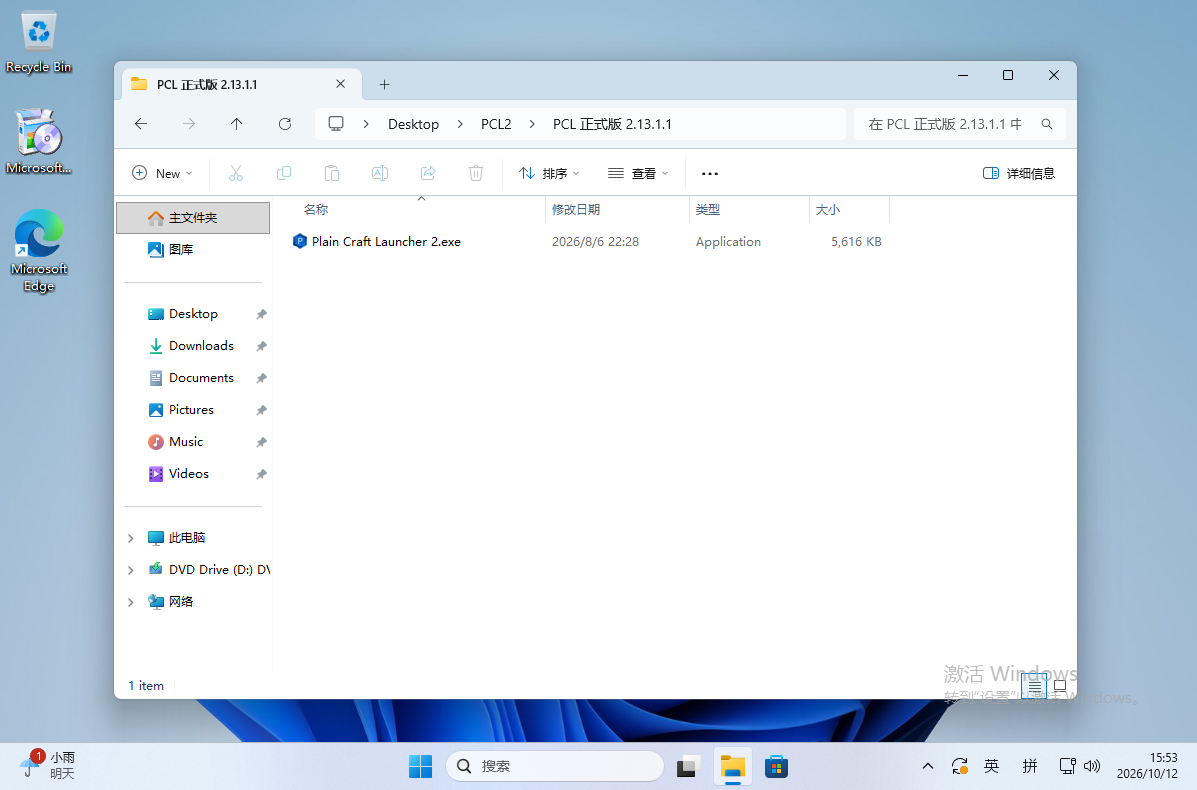Expand 网络 in navigation tree
The image size is (1197, 790).
point(131,602)
